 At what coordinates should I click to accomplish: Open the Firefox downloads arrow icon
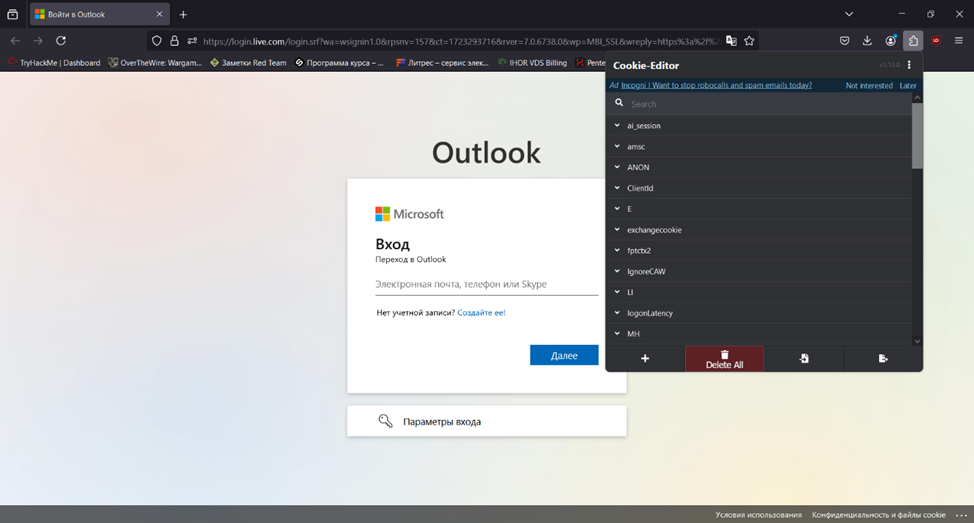[867, 40]
